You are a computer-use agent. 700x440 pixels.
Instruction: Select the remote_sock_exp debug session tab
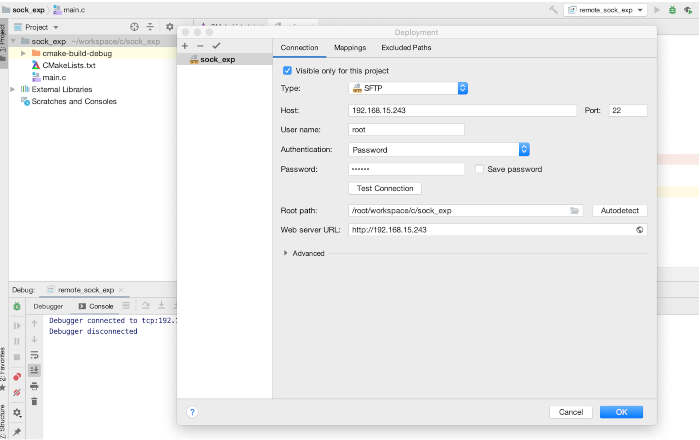86,290
